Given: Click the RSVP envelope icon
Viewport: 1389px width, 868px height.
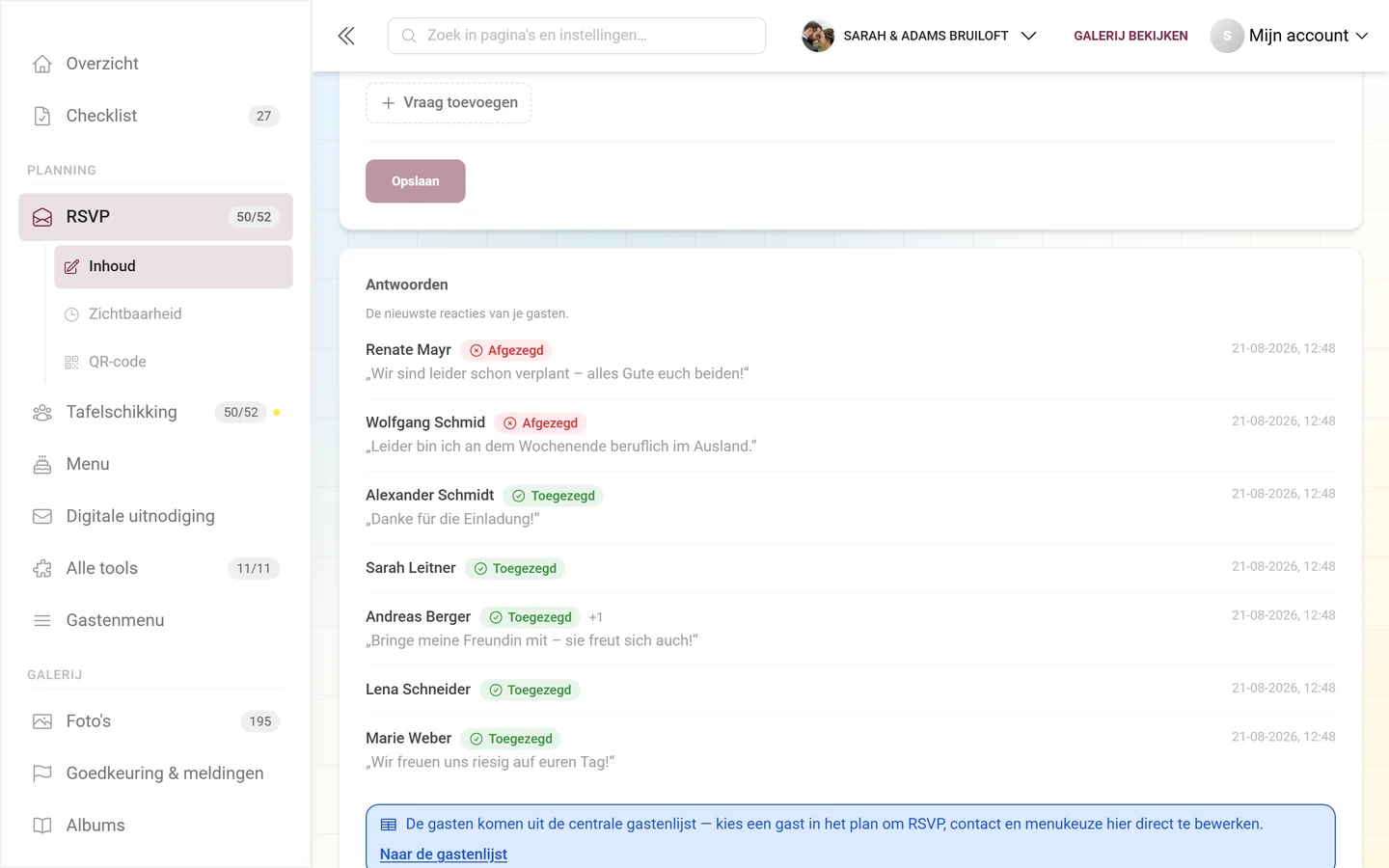Looking at the screenshot, I should (x=42, y=217).
